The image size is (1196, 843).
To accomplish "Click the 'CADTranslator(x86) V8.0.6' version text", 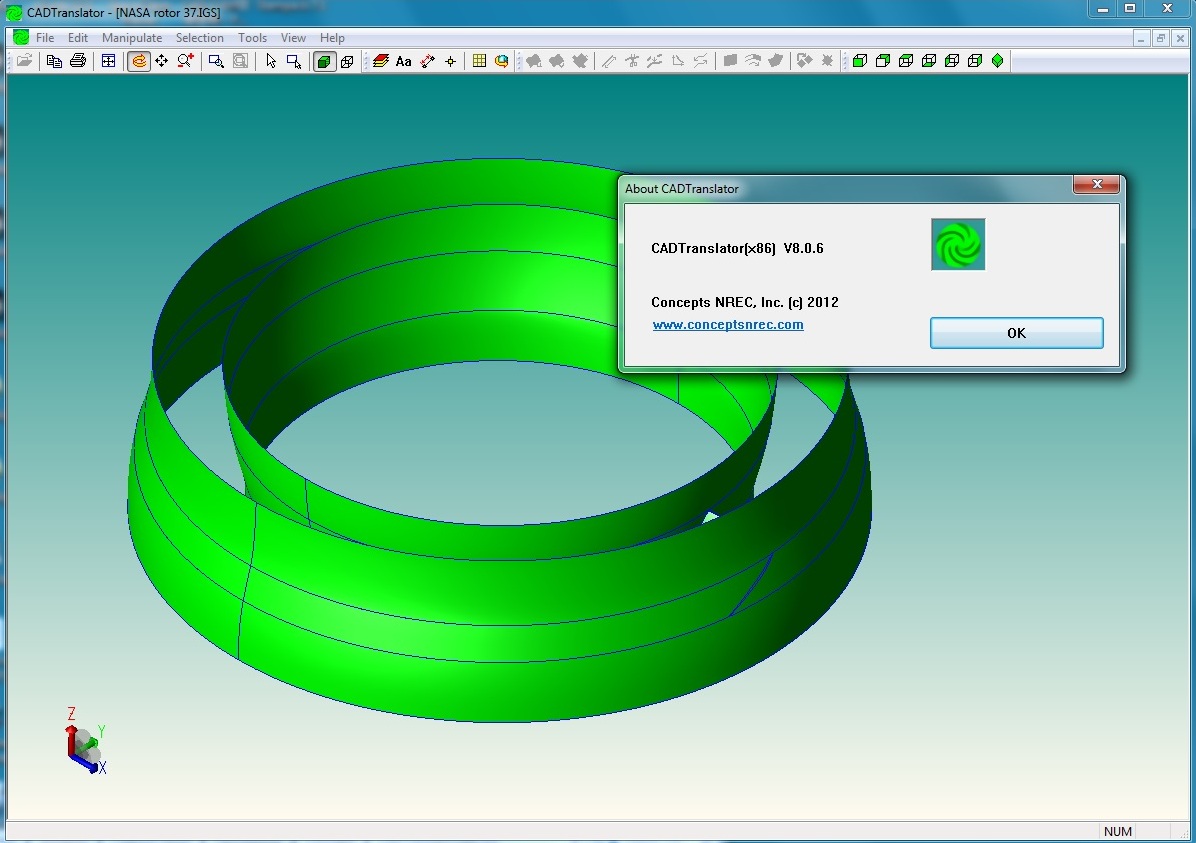I will (x=737, y=248).
